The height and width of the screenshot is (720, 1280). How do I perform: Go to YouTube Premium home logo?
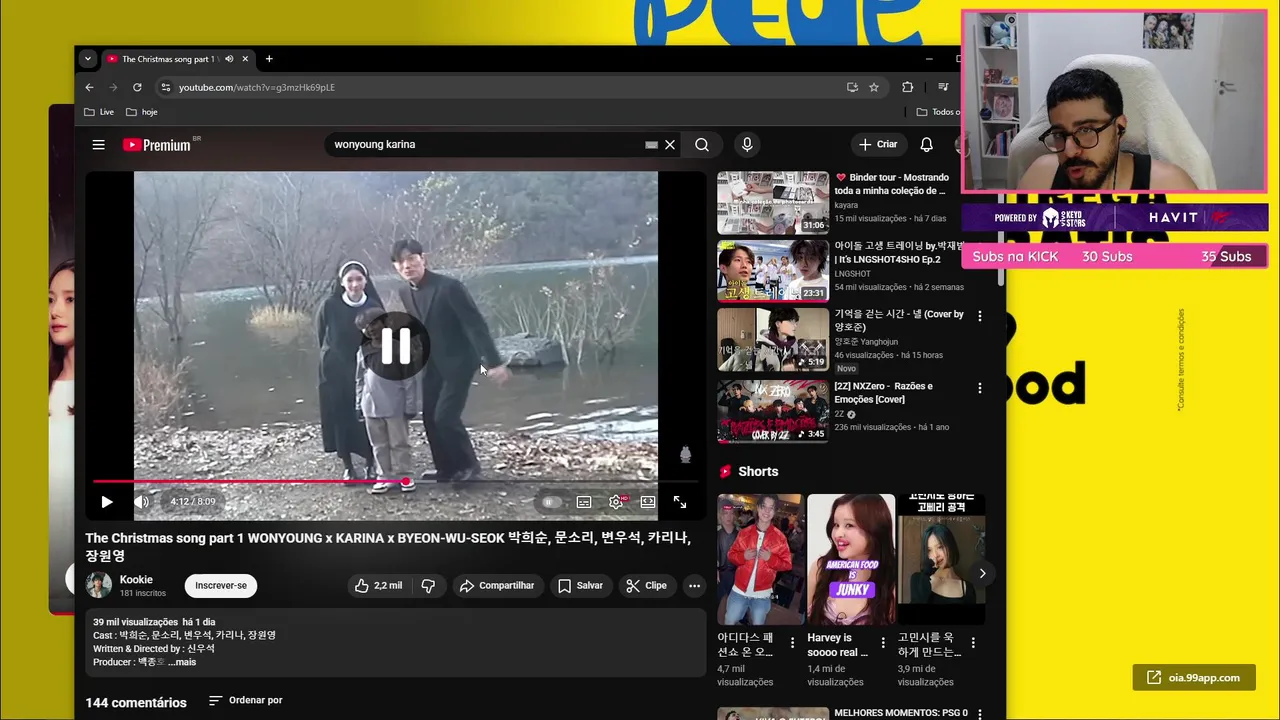[x=157, y=145]
